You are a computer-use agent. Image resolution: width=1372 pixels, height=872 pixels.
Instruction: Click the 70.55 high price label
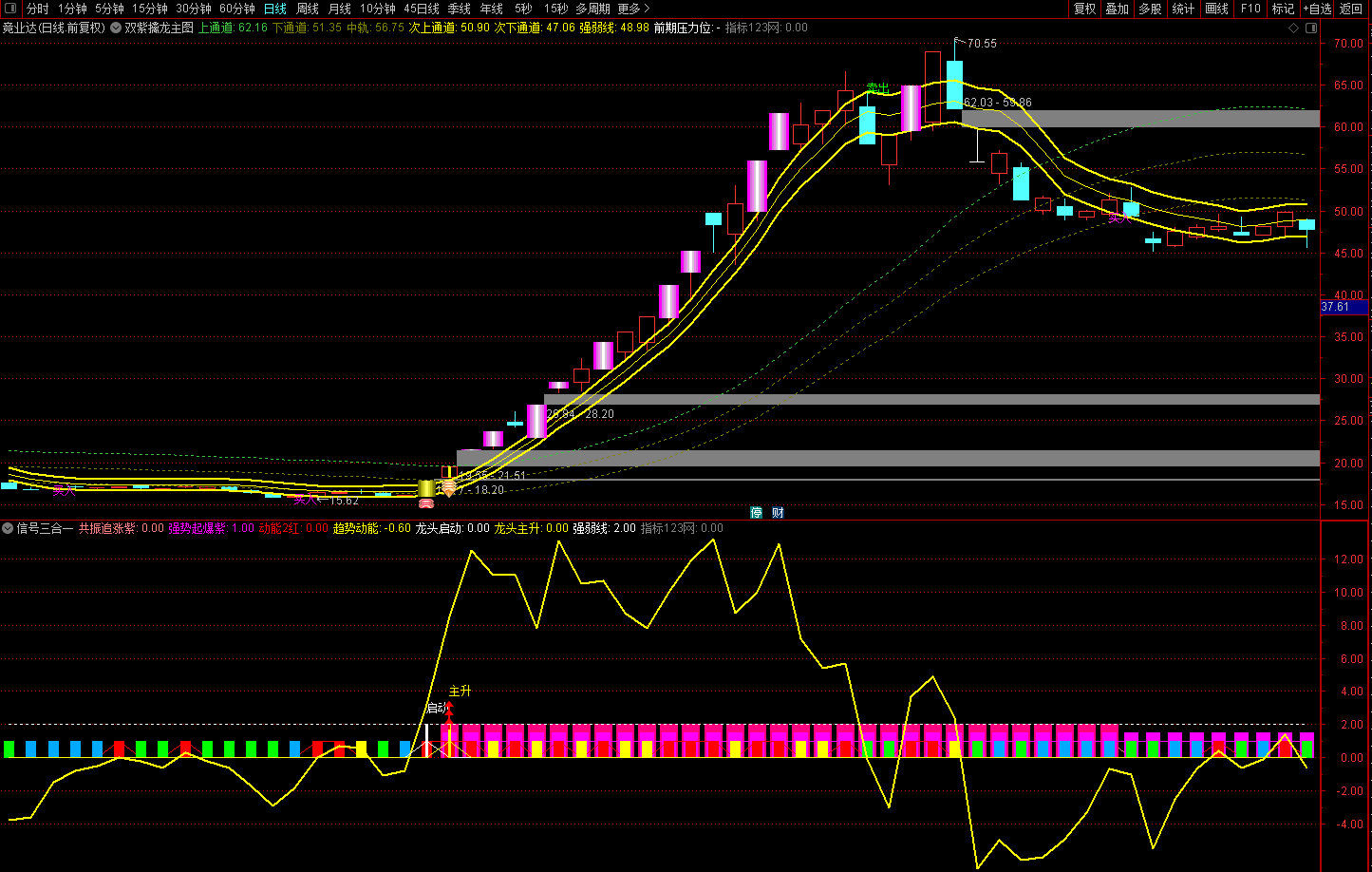[x=982, y=44]
